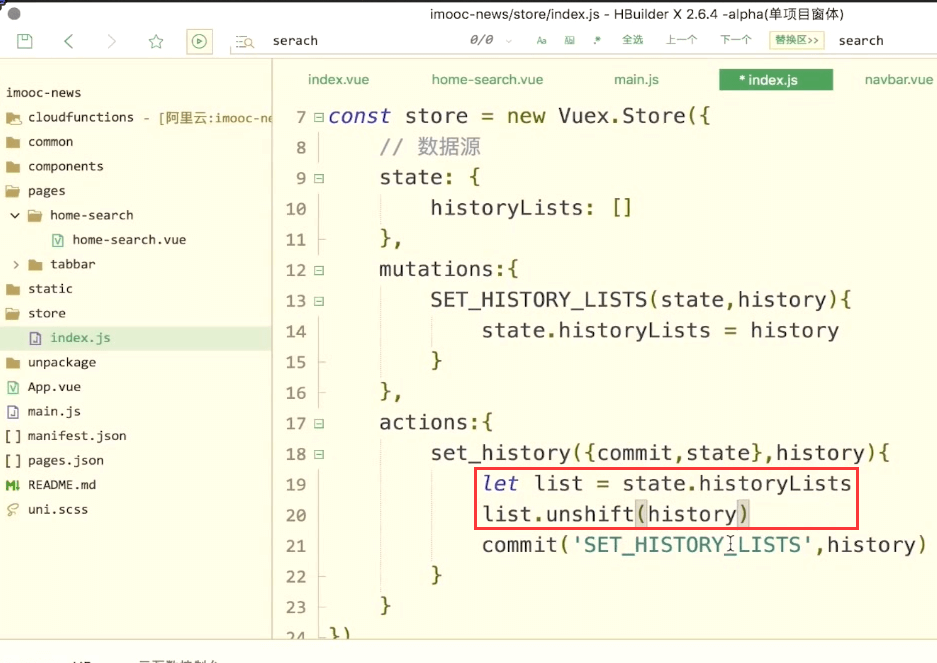Click the 替换区>> replace toggle button
Viewport: 937px width, 663px height.
pos(797,40)
